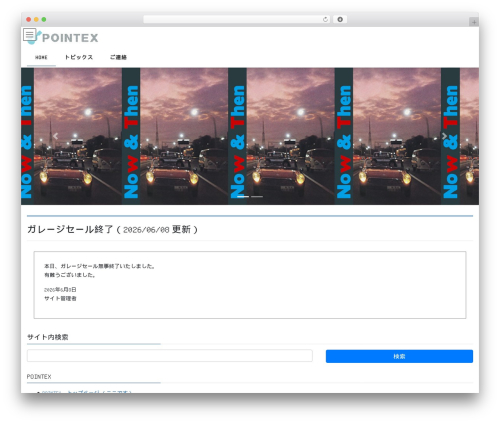Select the second carousel slide indicator
The width and height of the screenshot is (500, 423).
[x=257, y=197]
